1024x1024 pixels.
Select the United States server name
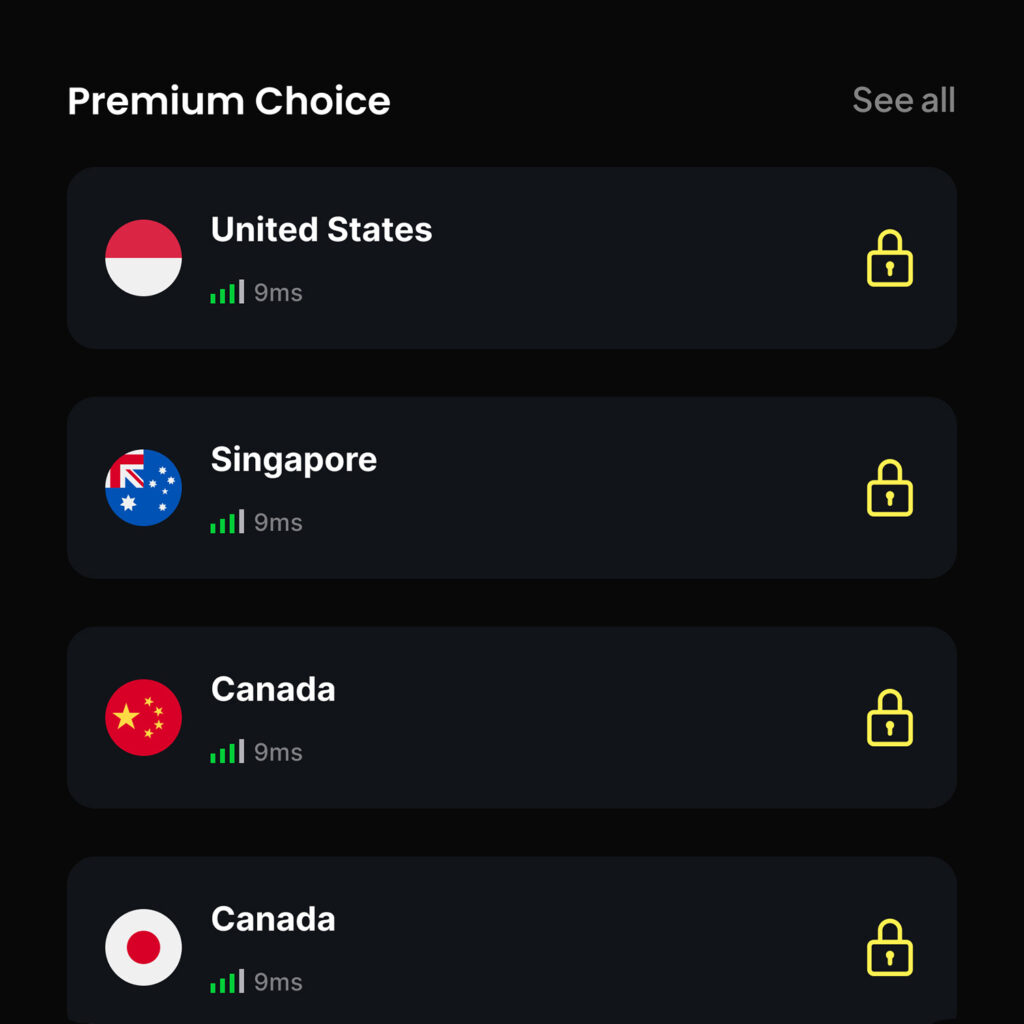click(x=321, y=230)
